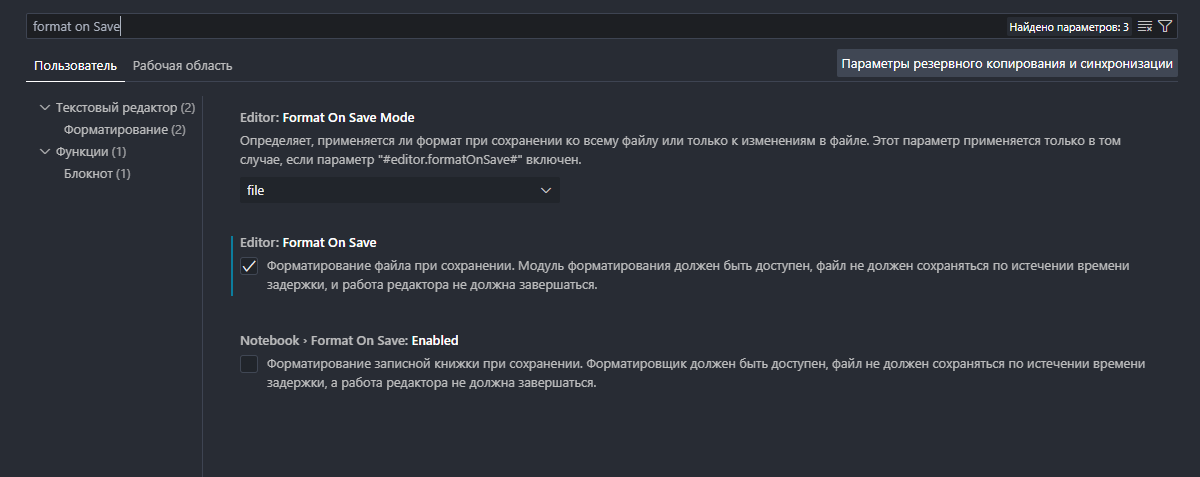Click the "Найдено параметров: 3" results badge
Viewport: 1200px width, 477px height.
click(x=1068, y=26)
